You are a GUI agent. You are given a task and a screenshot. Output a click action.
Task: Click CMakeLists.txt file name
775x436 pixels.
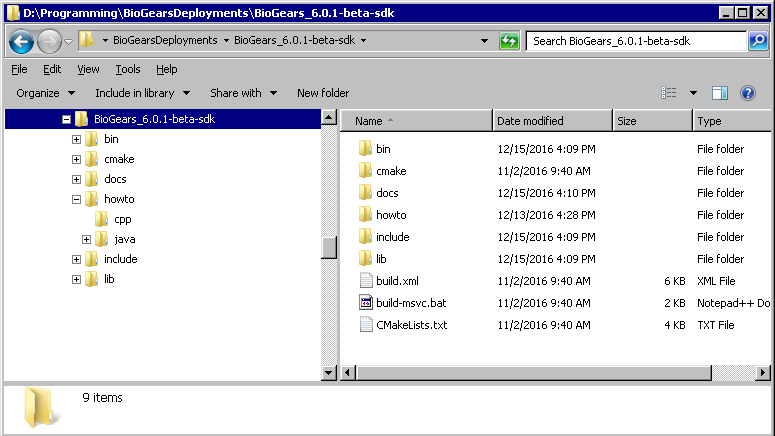[412, 325]
